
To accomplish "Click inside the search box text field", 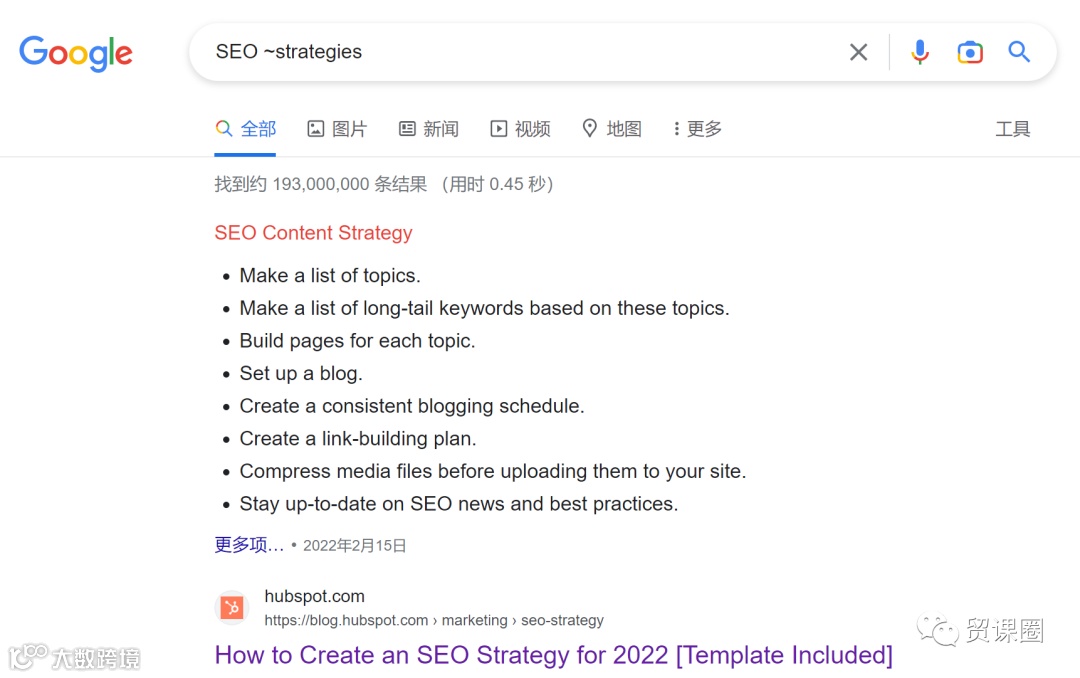I will coord(523,52).
